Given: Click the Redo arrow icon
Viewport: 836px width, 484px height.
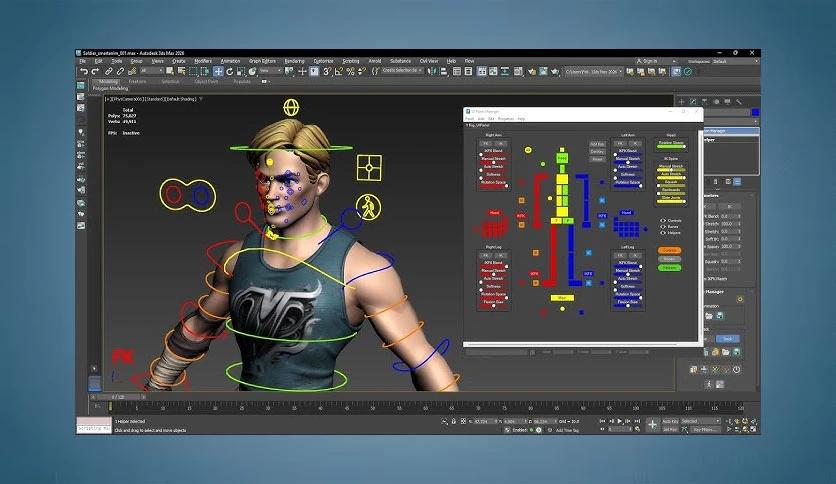Looking at the screenshot, I should (x=95, y=72).
